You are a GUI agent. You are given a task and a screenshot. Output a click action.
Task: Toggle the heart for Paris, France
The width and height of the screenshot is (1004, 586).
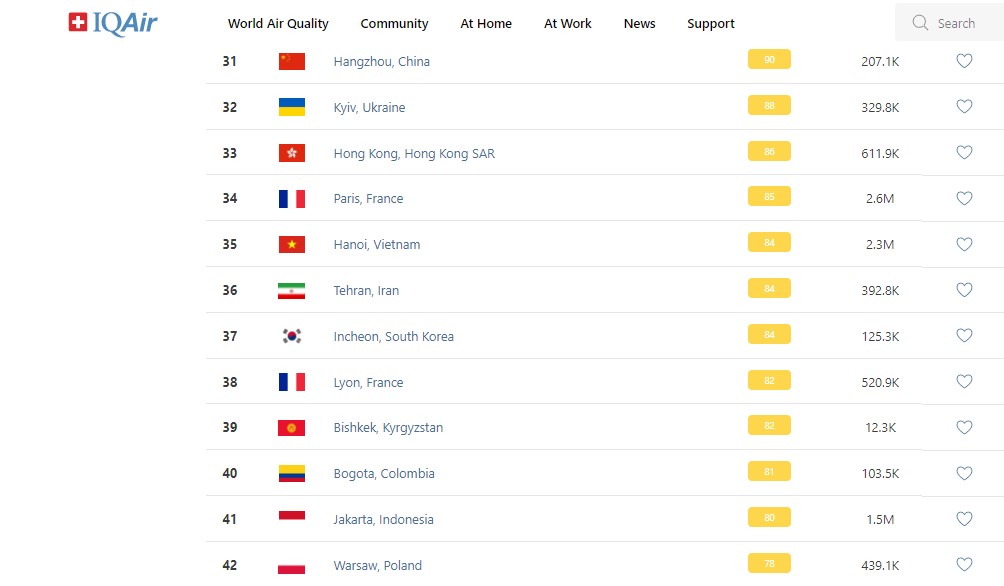click(964, 198)
